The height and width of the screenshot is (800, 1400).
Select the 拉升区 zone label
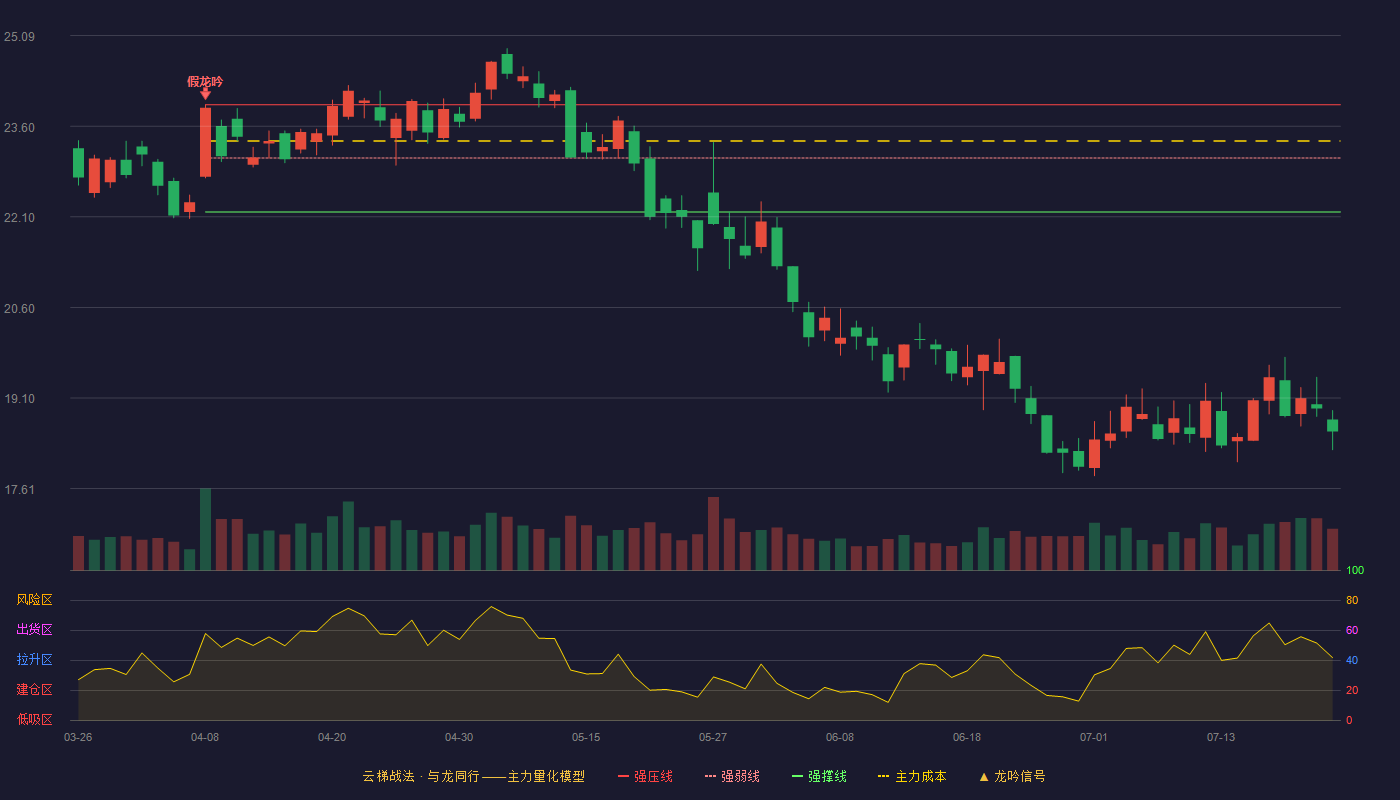tap(34, 660)
